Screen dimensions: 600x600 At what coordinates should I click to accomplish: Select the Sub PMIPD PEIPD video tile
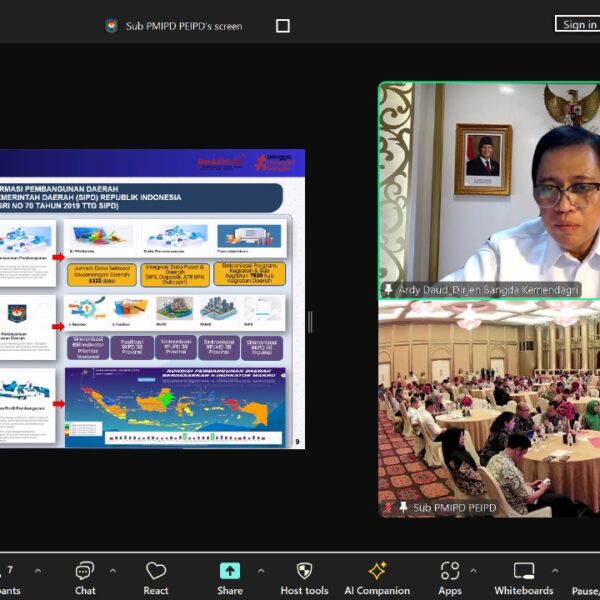489,409
